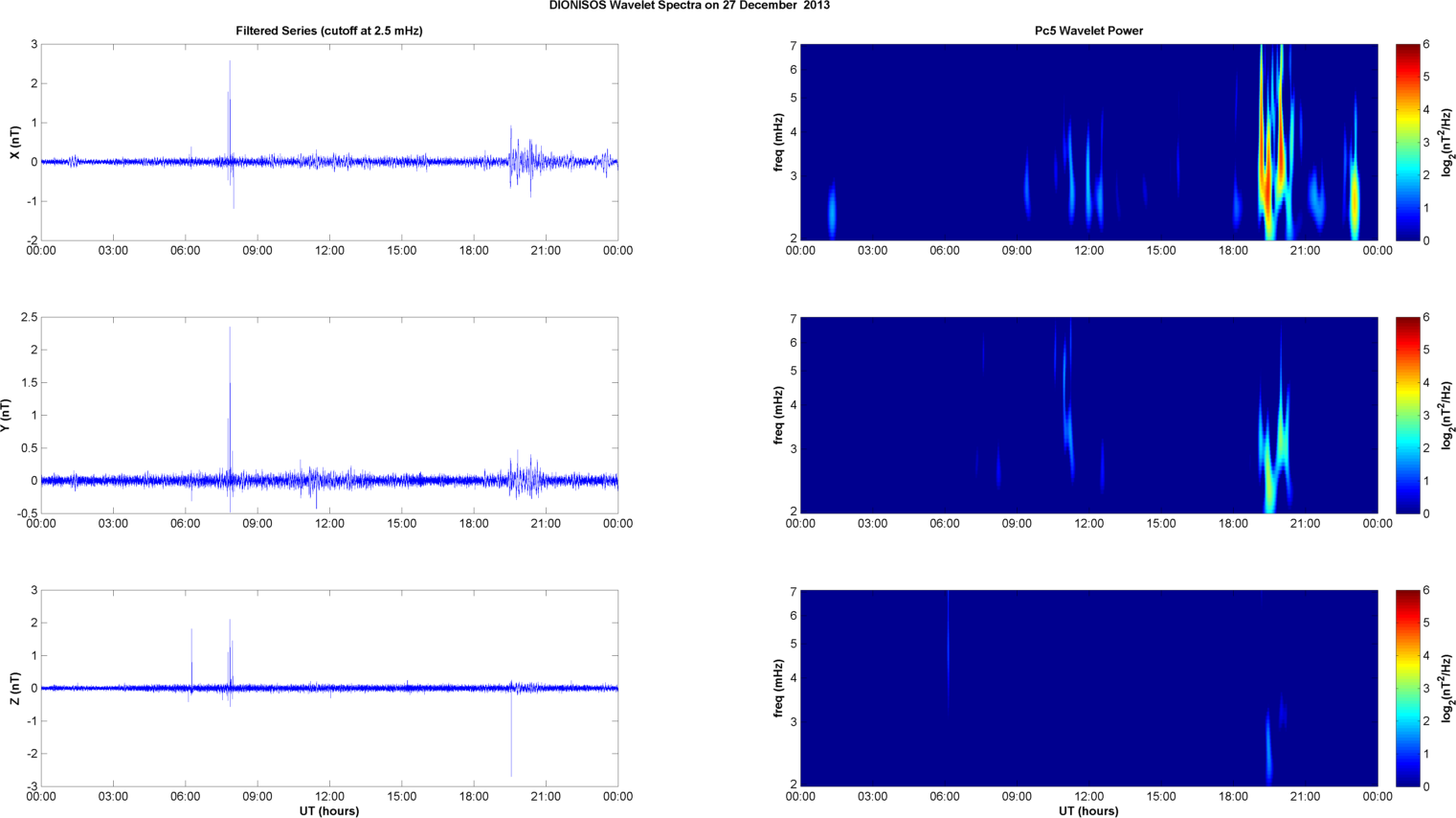This screenshot has height=818, width=1456.
Task: Click the 'X (nT)' axis label
Action: (14, 143)
